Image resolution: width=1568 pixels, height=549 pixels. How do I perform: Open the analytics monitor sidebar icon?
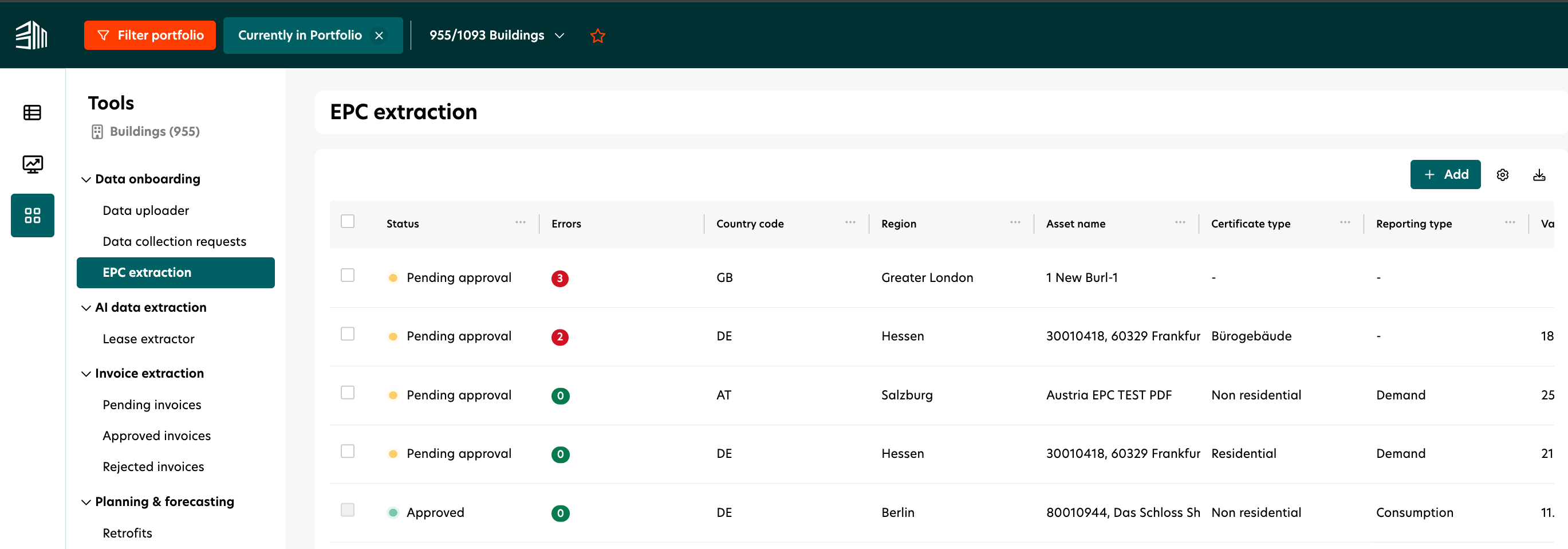tap(32, 164)
